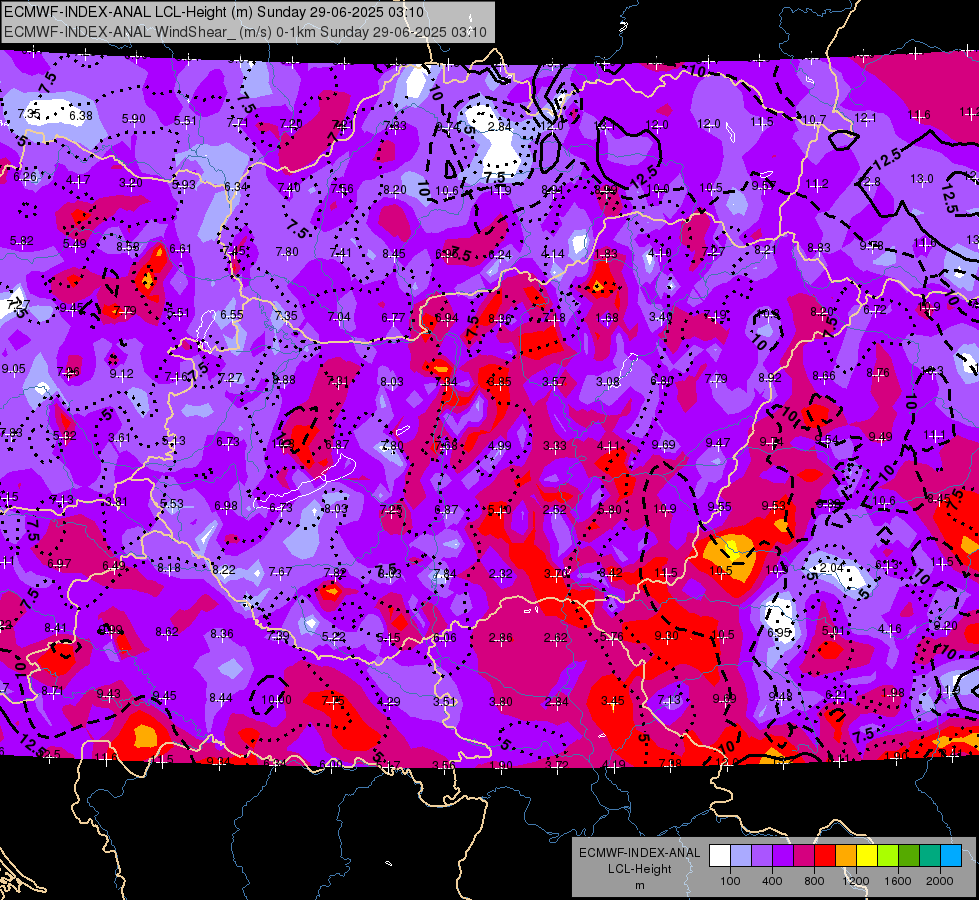Click the magenta legend swatch left of 800
Image resolution: width=979 pixels, height=900 pixels.
click(x=804, y=856)
